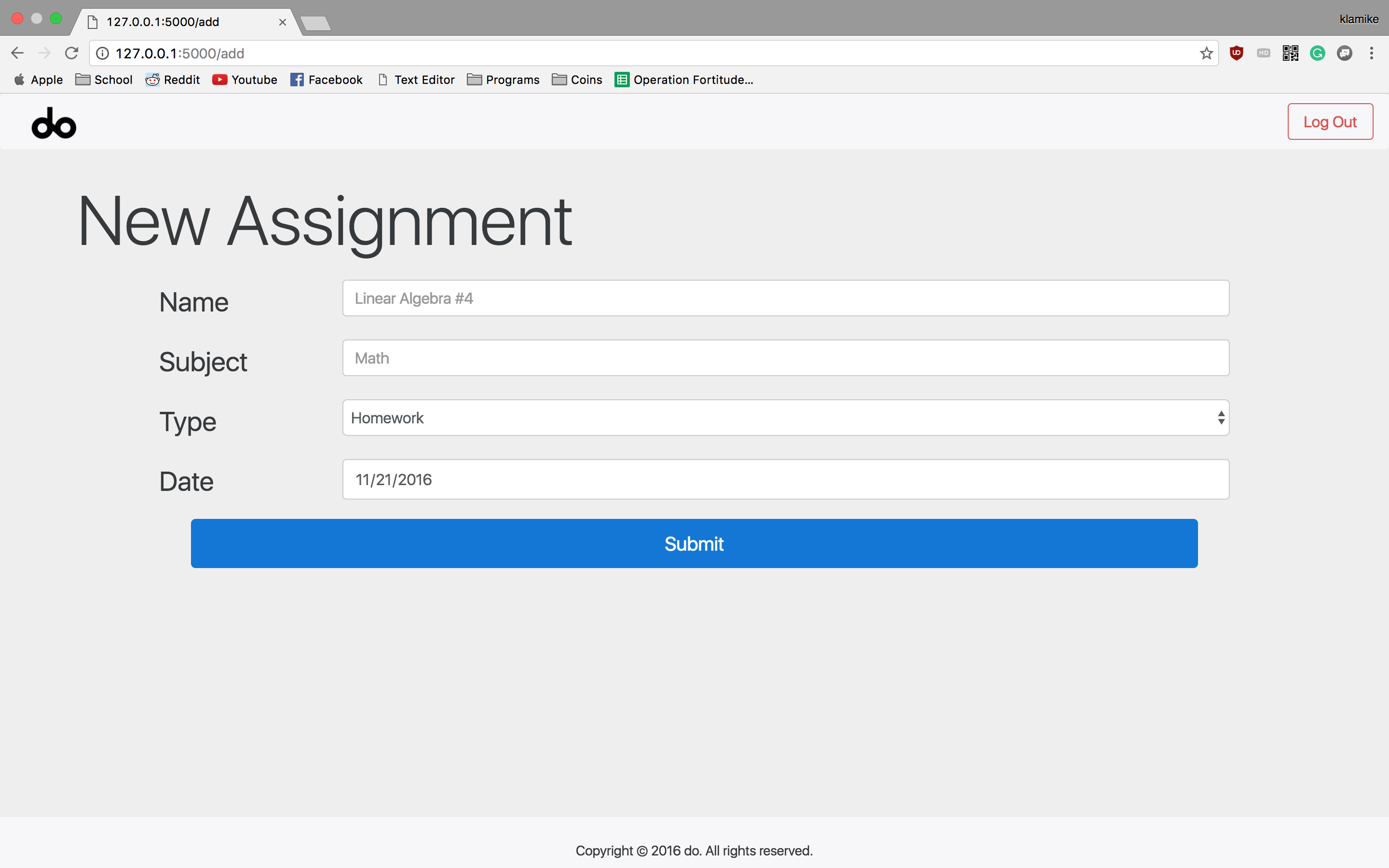Click the green Grammarly extension icon
Viewport: 1389px width, 868px height.
1317,54
